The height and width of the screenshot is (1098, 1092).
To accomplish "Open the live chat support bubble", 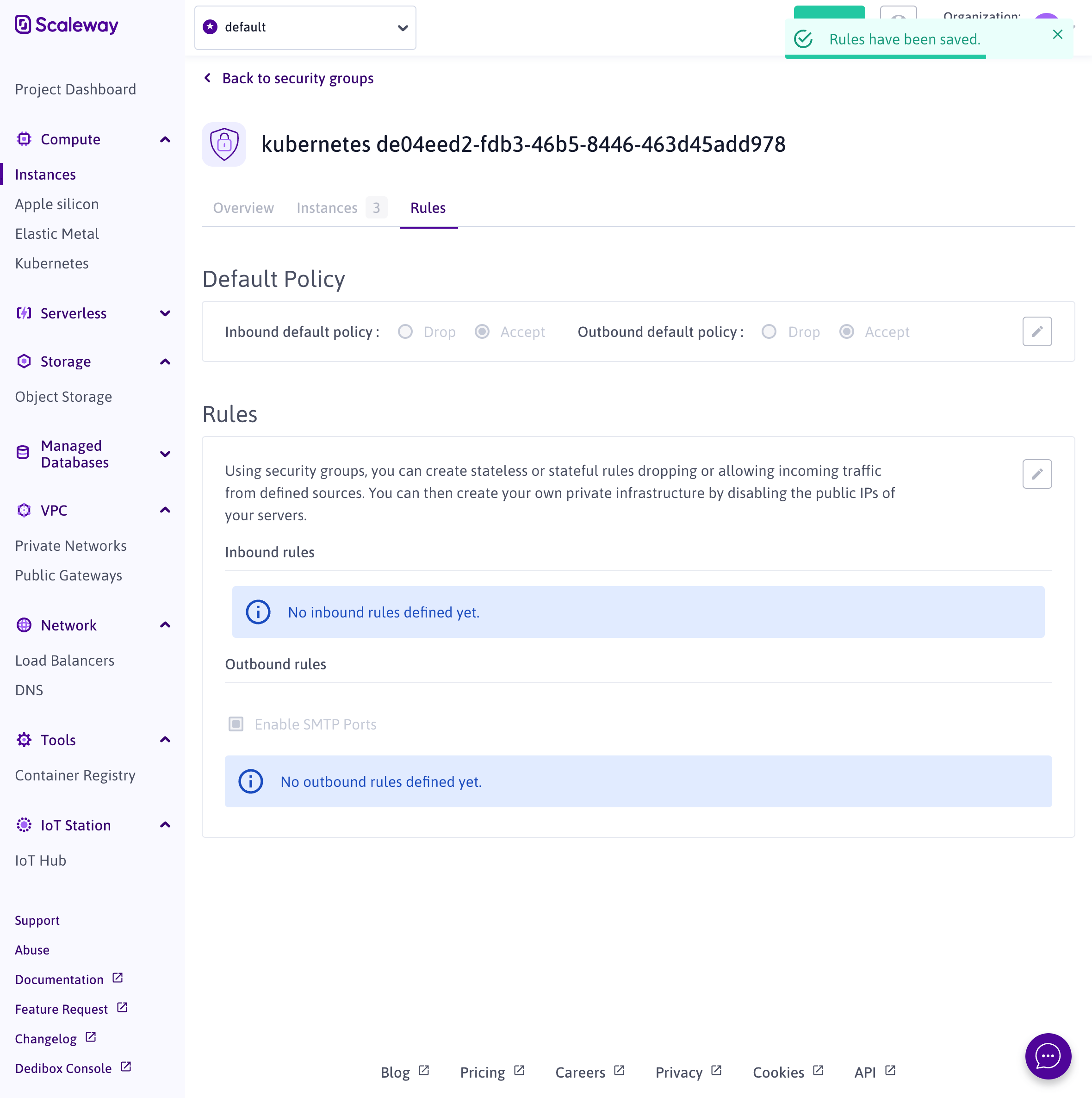I will [1047, 1056].
